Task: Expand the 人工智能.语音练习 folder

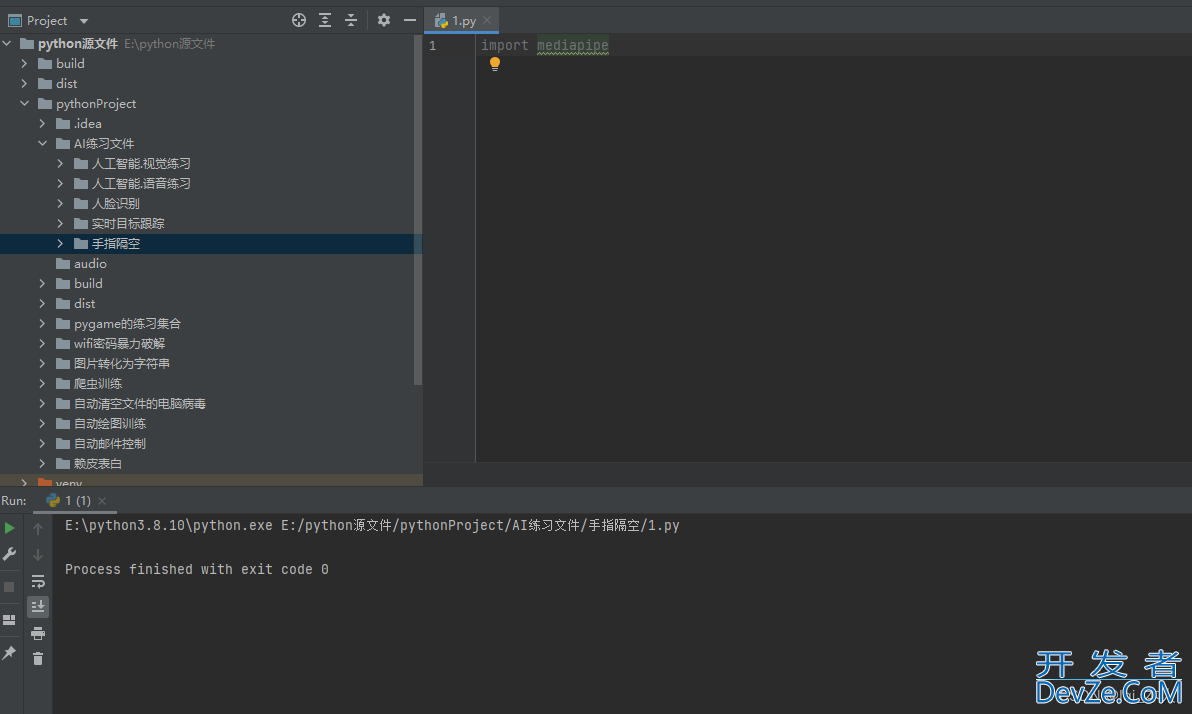Action: (61, 183)
